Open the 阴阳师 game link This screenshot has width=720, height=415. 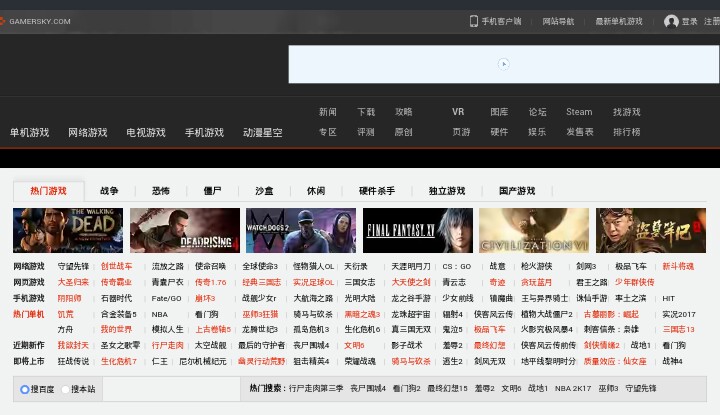[69, 298]
